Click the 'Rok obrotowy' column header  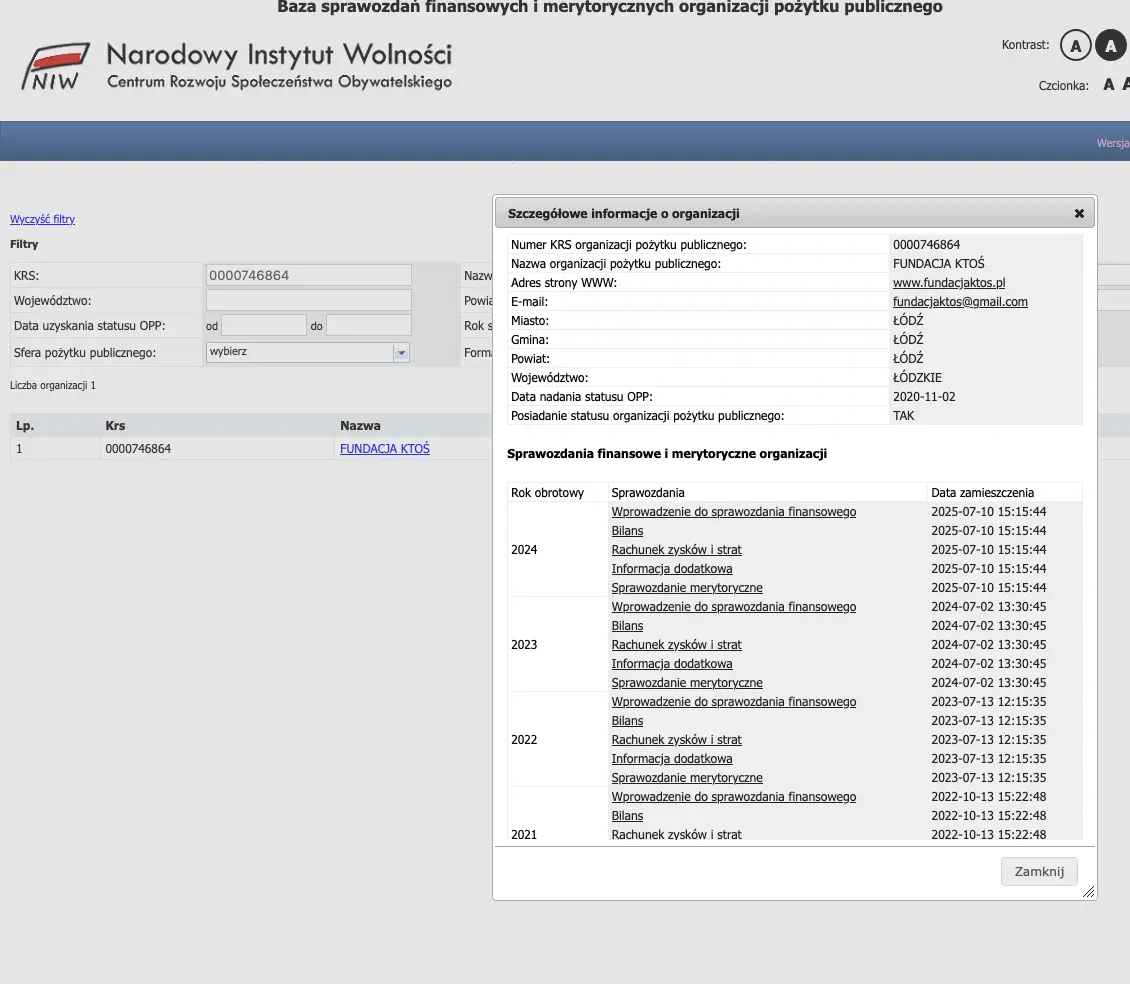point(547,493)
